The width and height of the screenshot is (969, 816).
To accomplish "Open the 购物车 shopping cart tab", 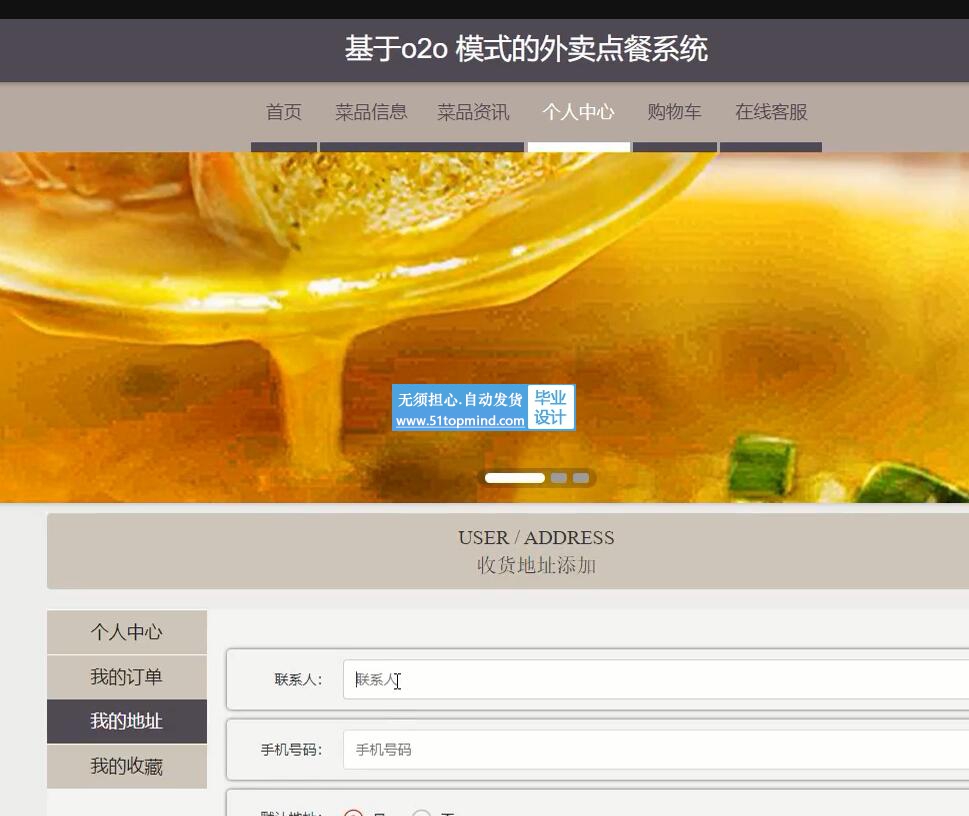I will click(x=674, y=113).
